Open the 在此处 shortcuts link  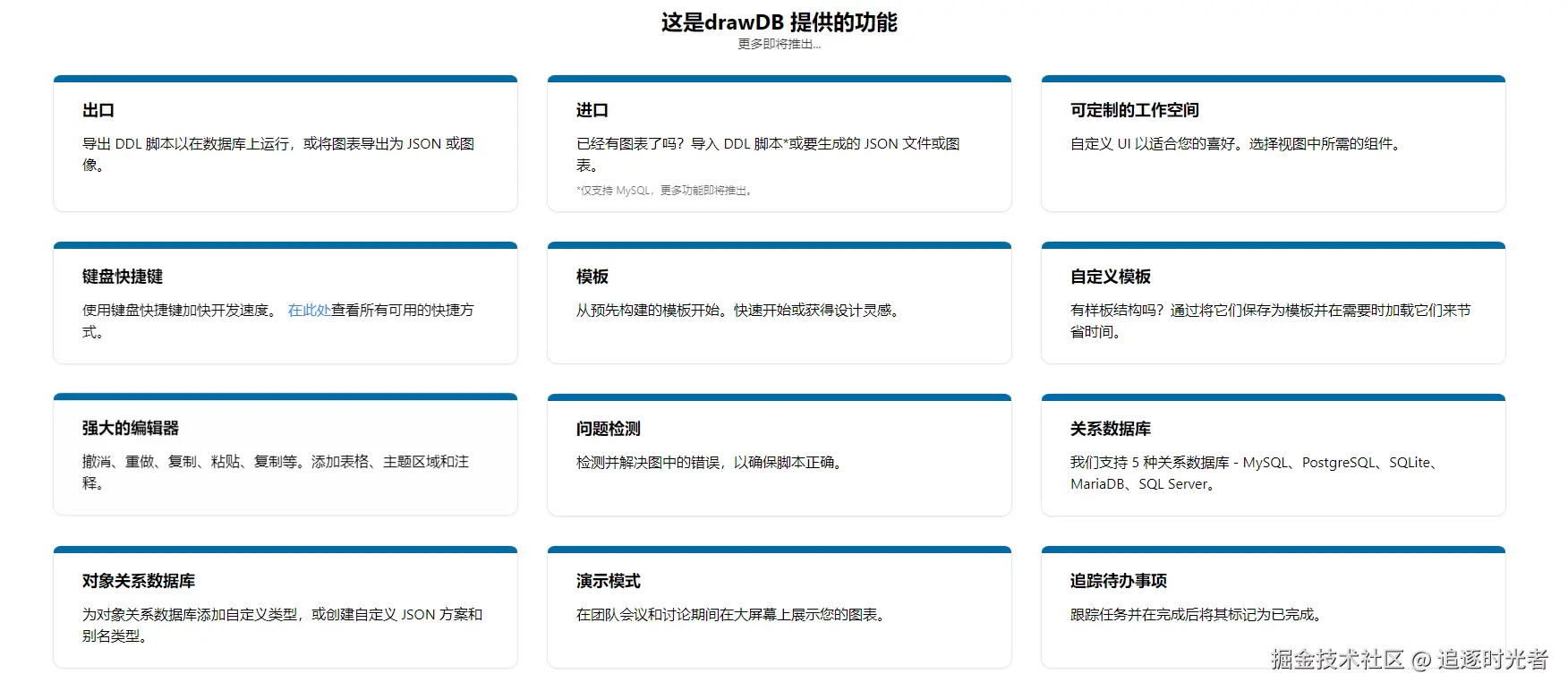309,310
